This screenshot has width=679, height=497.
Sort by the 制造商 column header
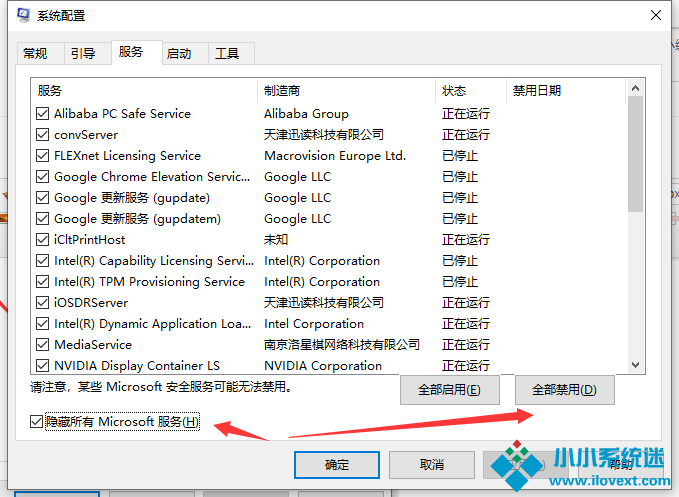(346, 90)
